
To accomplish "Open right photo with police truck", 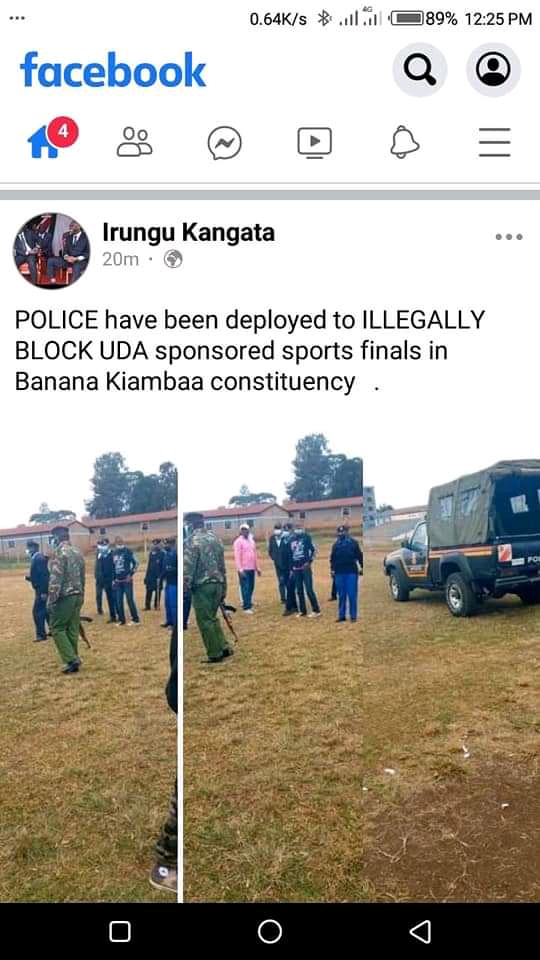I will click(x=362, y=657).
